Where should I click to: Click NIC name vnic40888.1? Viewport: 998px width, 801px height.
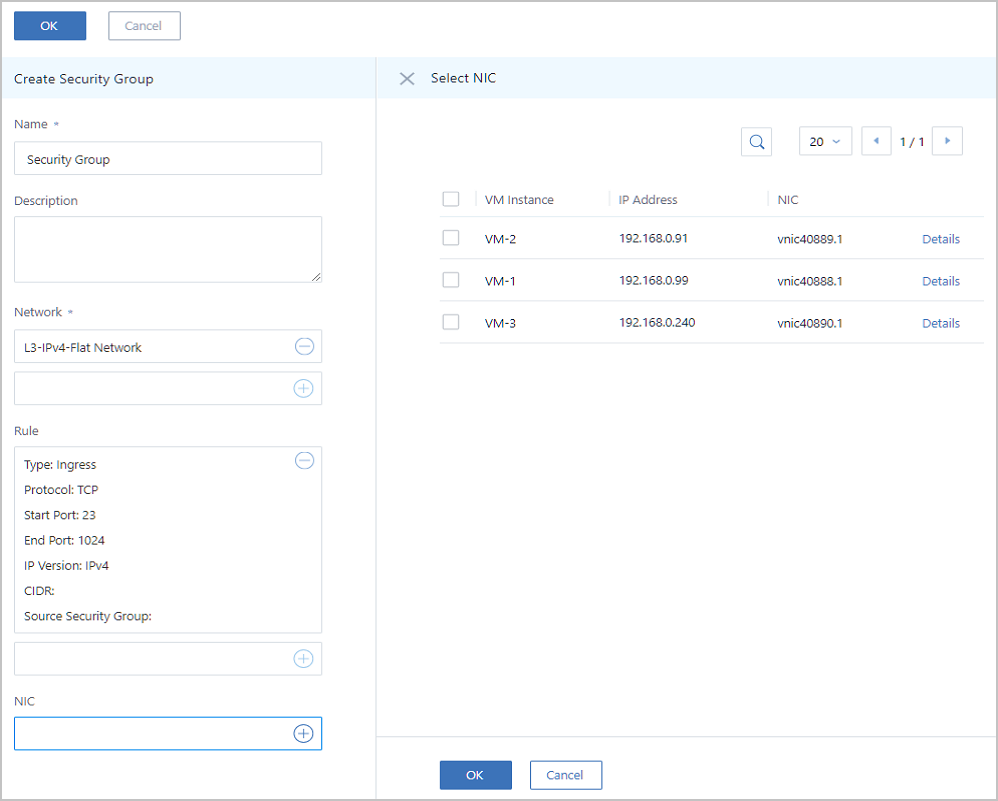(810, 281)
